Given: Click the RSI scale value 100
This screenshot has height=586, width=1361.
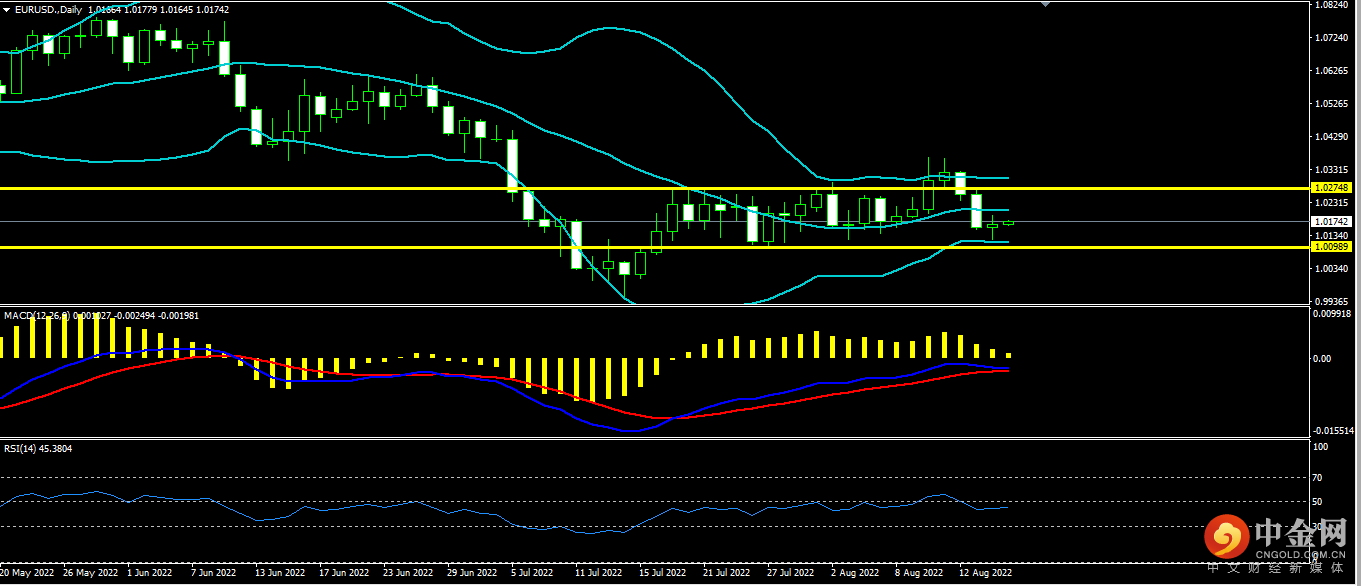Looking at the screenshot, I should 1320,447.
